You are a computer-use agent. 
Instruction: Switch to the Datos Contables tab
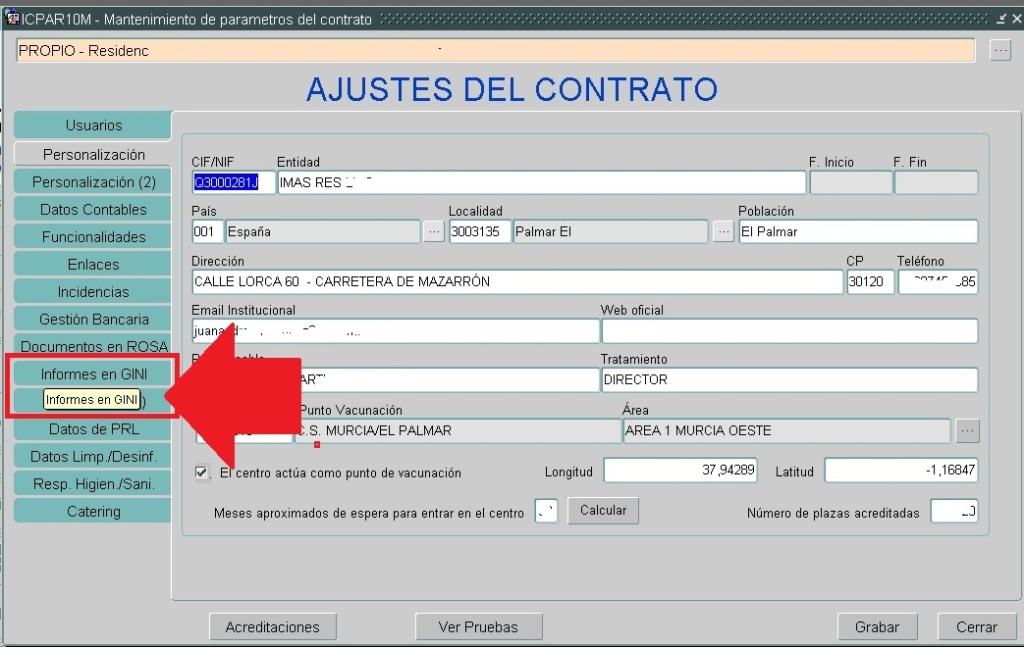pos(93,210)
